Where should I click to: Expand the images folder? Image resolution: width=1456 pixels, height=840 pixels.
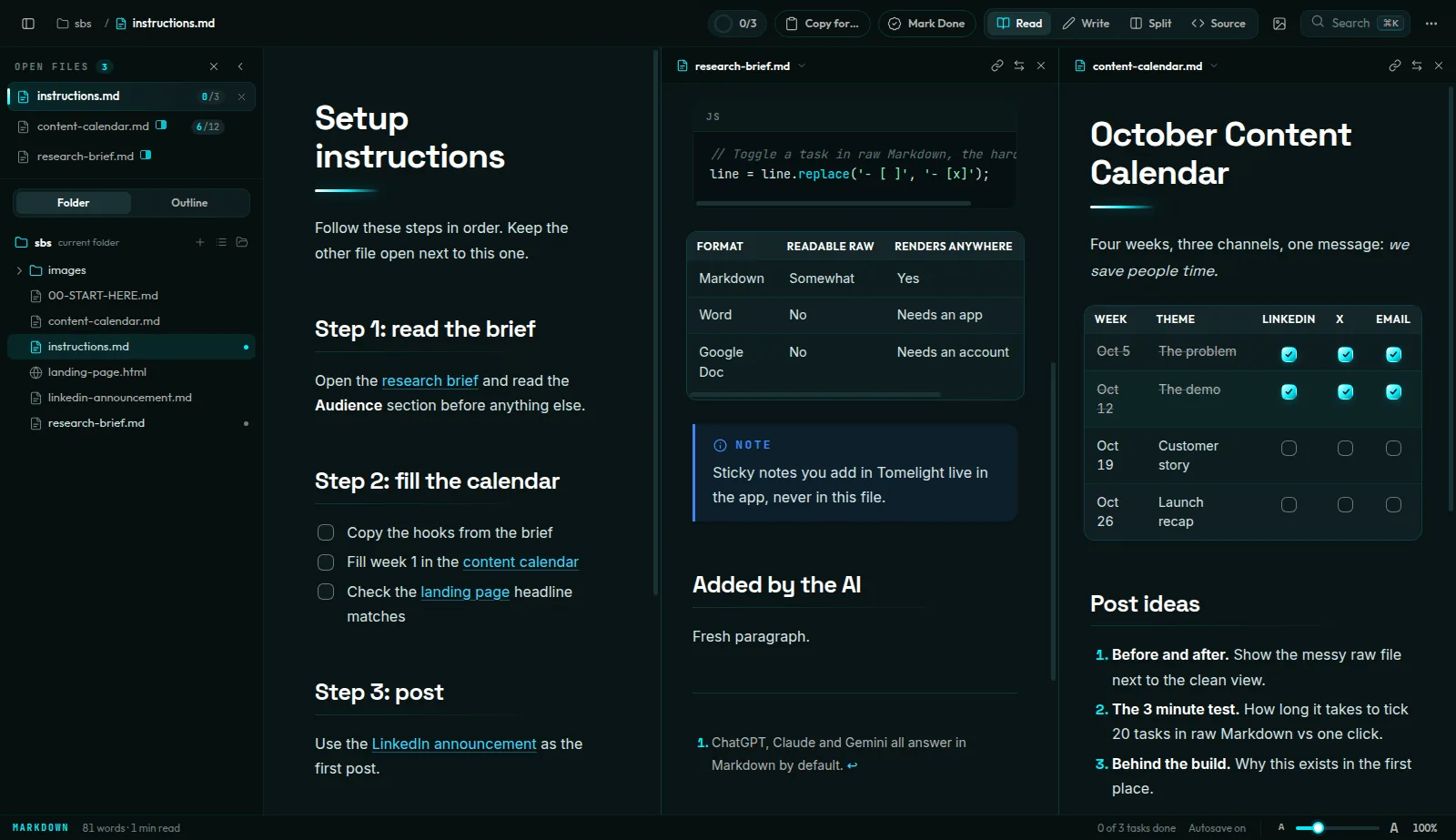tap(19, 270)
